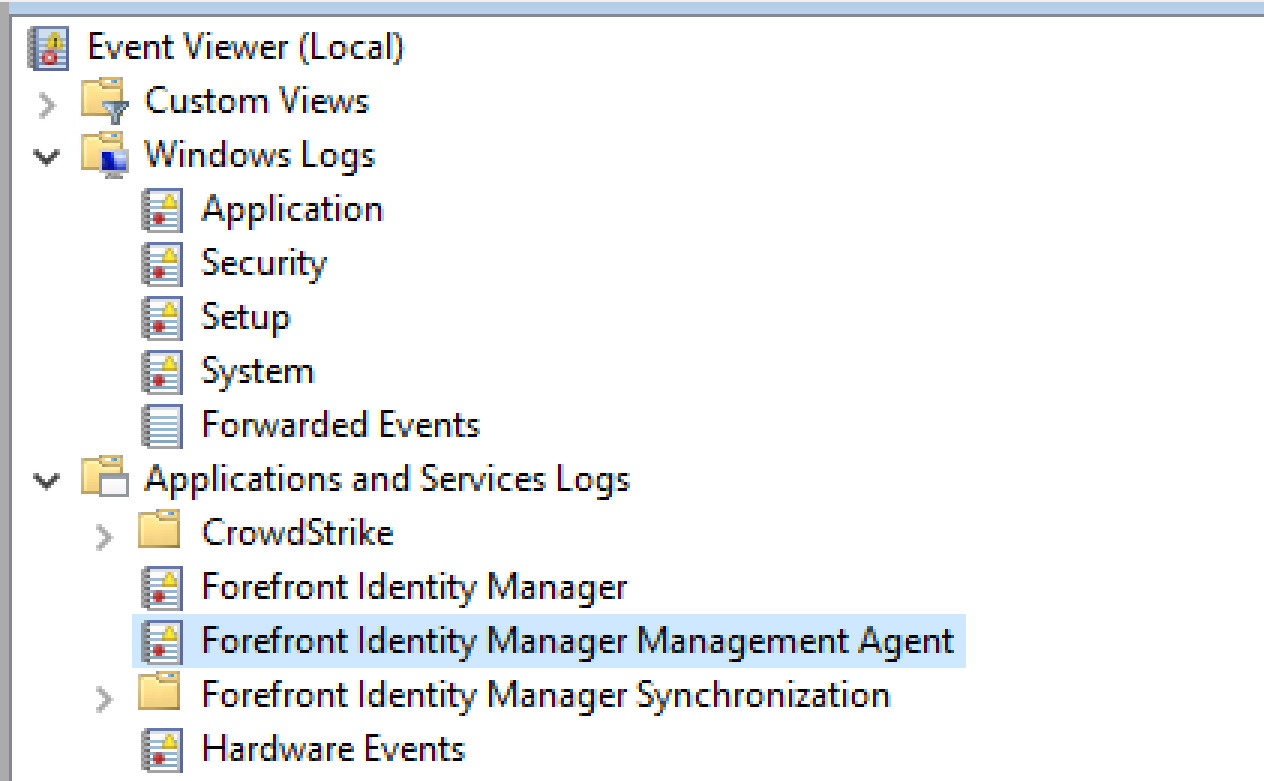Select the Application log icon

[162, 209]
